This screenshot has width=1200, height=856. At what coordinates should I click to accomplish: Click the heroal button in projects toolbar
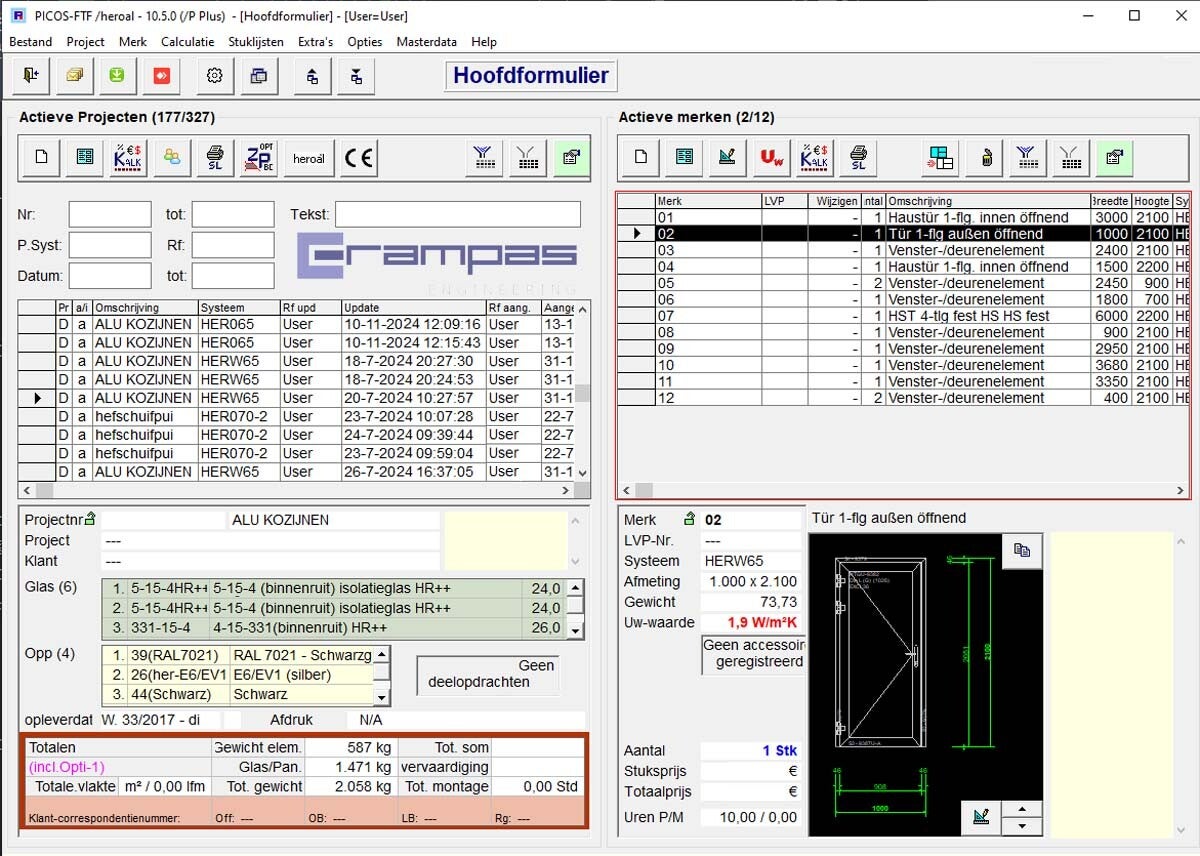click(308, 157)
